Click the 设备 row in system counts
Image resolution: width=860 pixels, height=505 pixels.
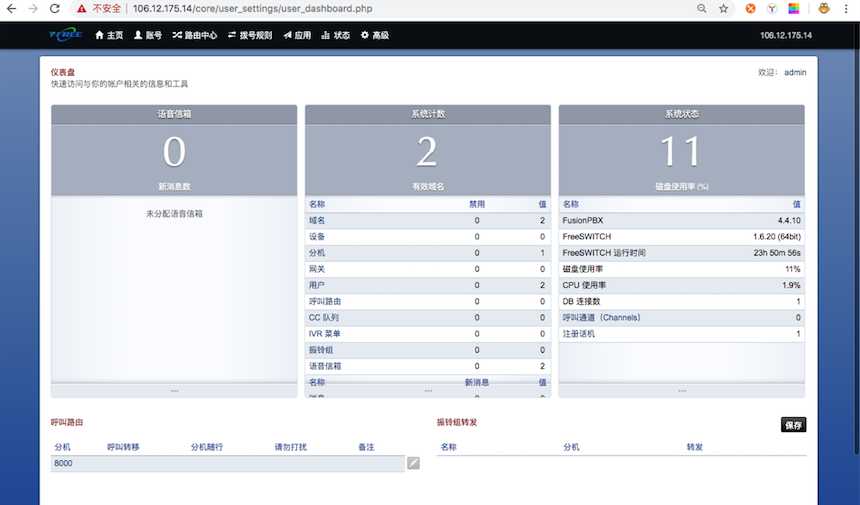point(428,237)
